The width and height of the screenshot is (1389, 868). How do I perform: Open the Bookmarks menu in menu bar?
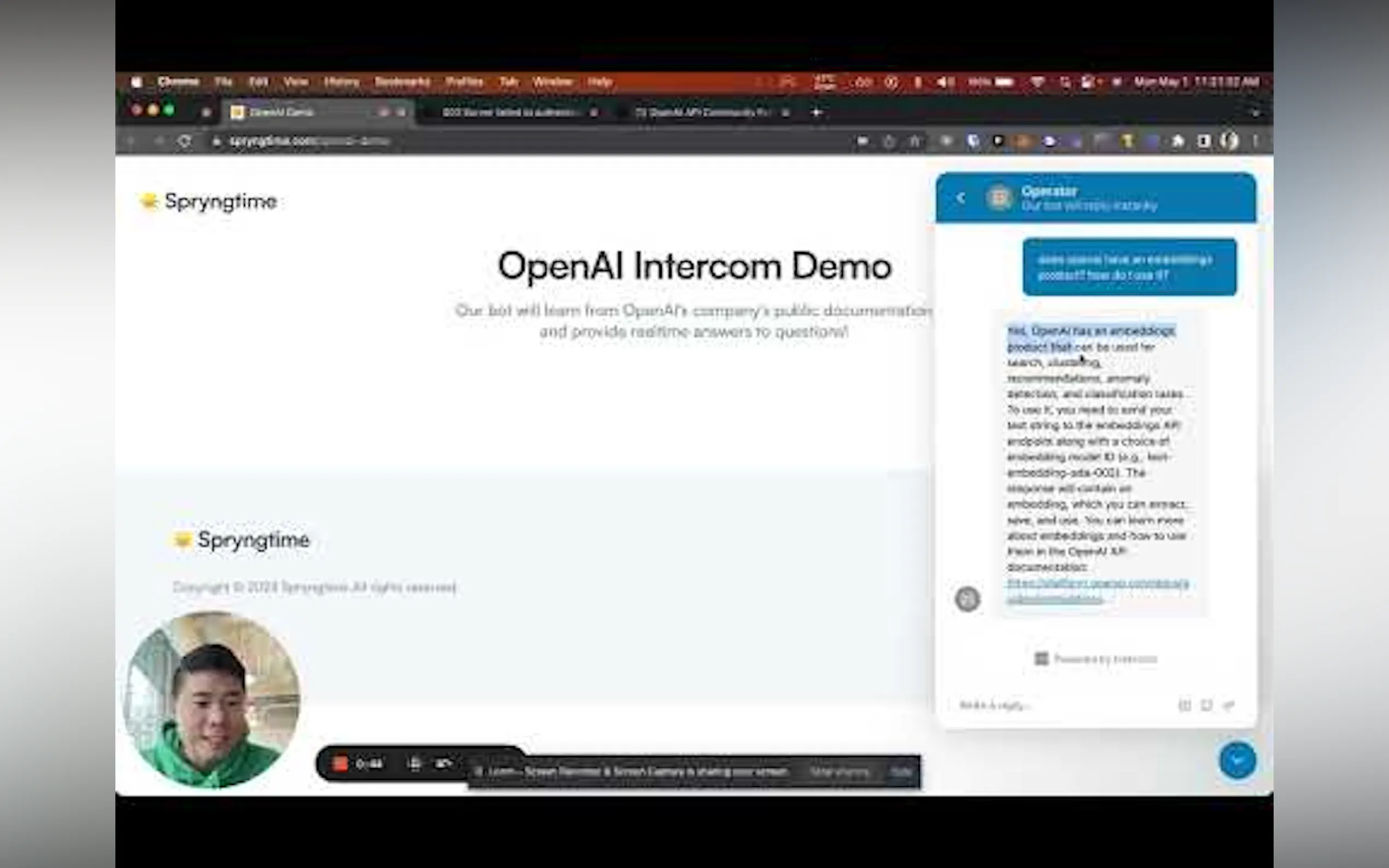402,82
